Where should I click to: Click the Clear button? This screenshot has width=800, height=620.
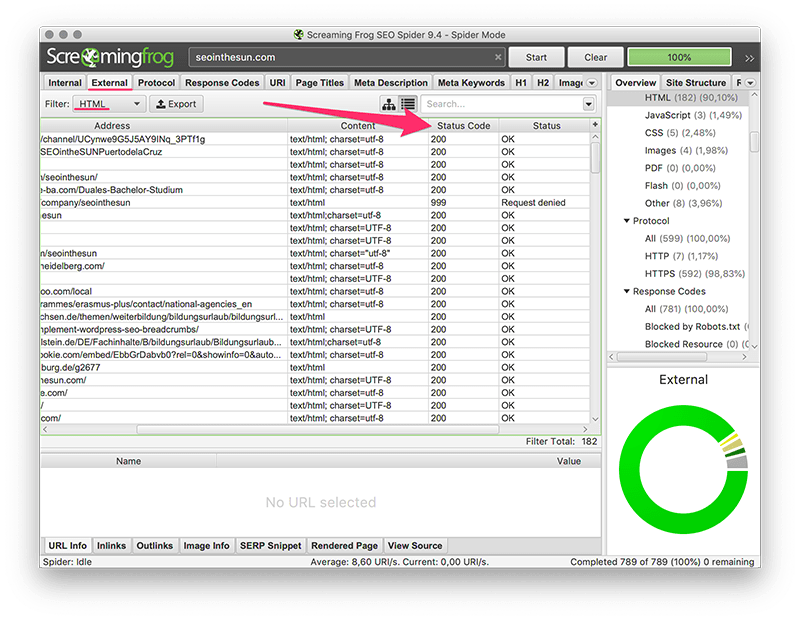pos(595,57)
